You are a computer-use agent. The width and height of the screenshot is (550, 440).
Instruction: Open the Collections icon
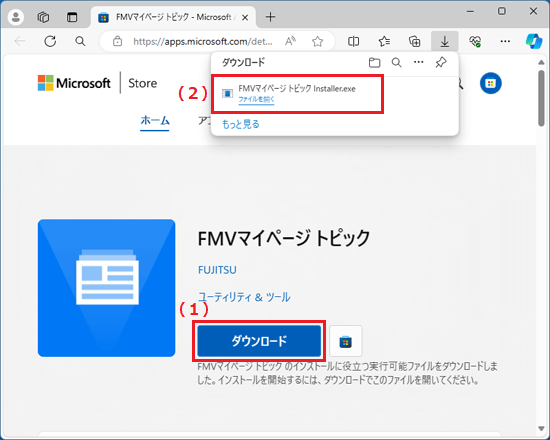pos(415,41)
